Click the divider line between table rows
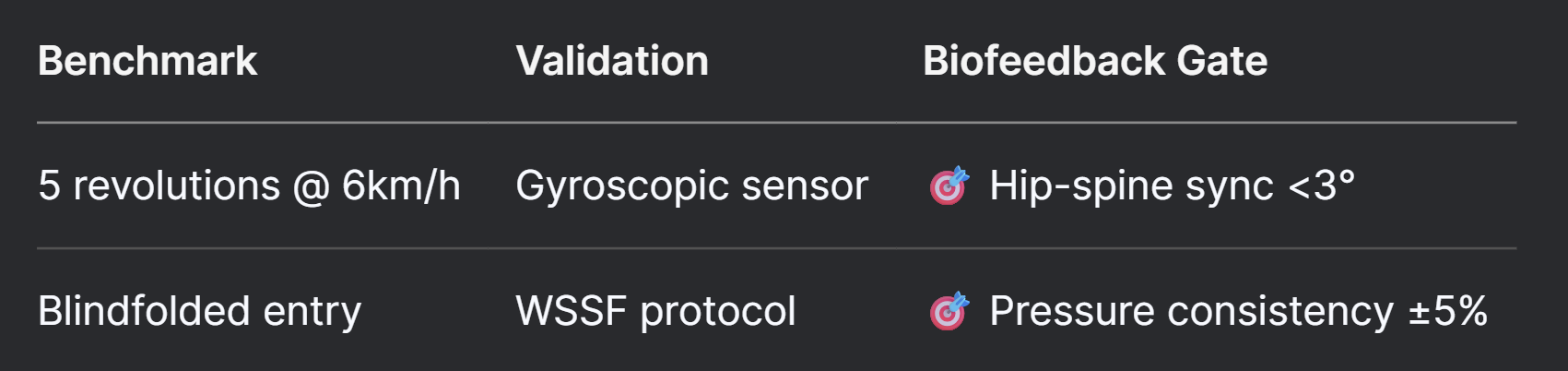Viewport: 1568px width, 371px height. [x=777, y=248]
